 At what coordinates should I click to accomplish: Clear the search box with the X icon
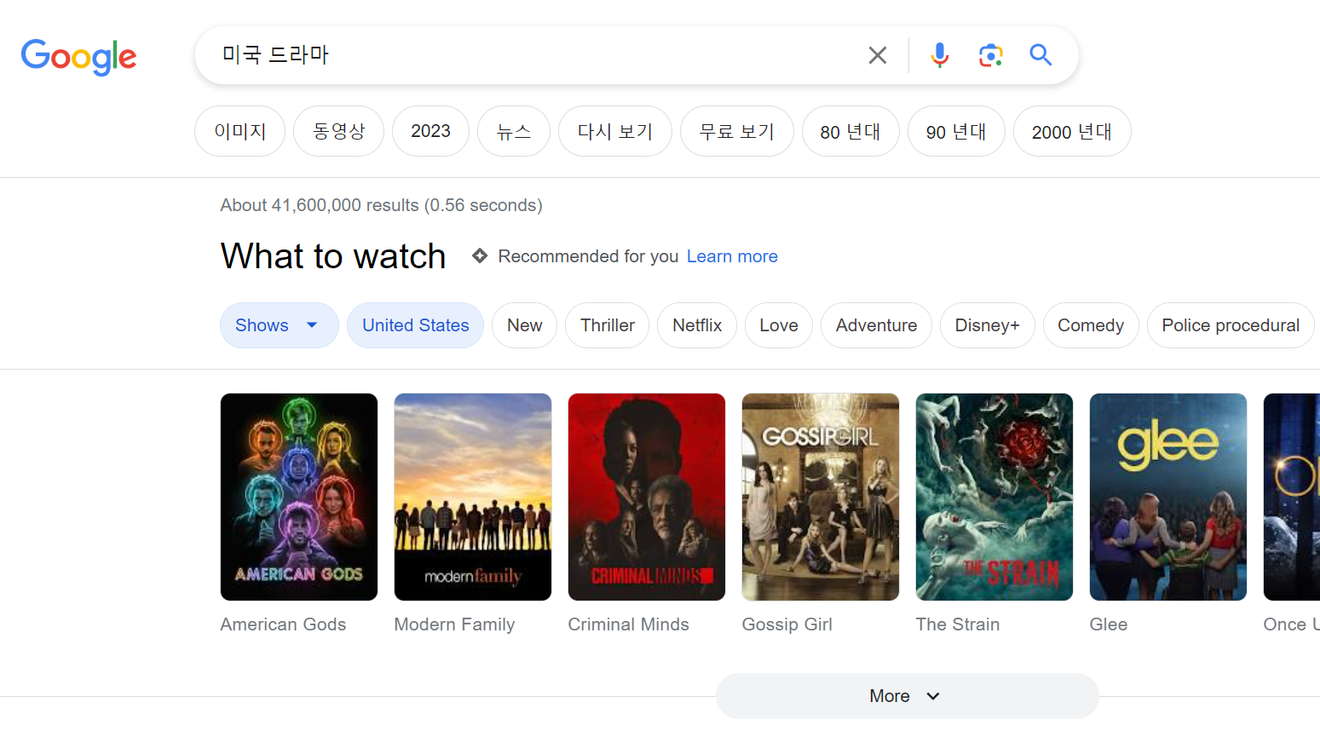click(x=877, y=55)
